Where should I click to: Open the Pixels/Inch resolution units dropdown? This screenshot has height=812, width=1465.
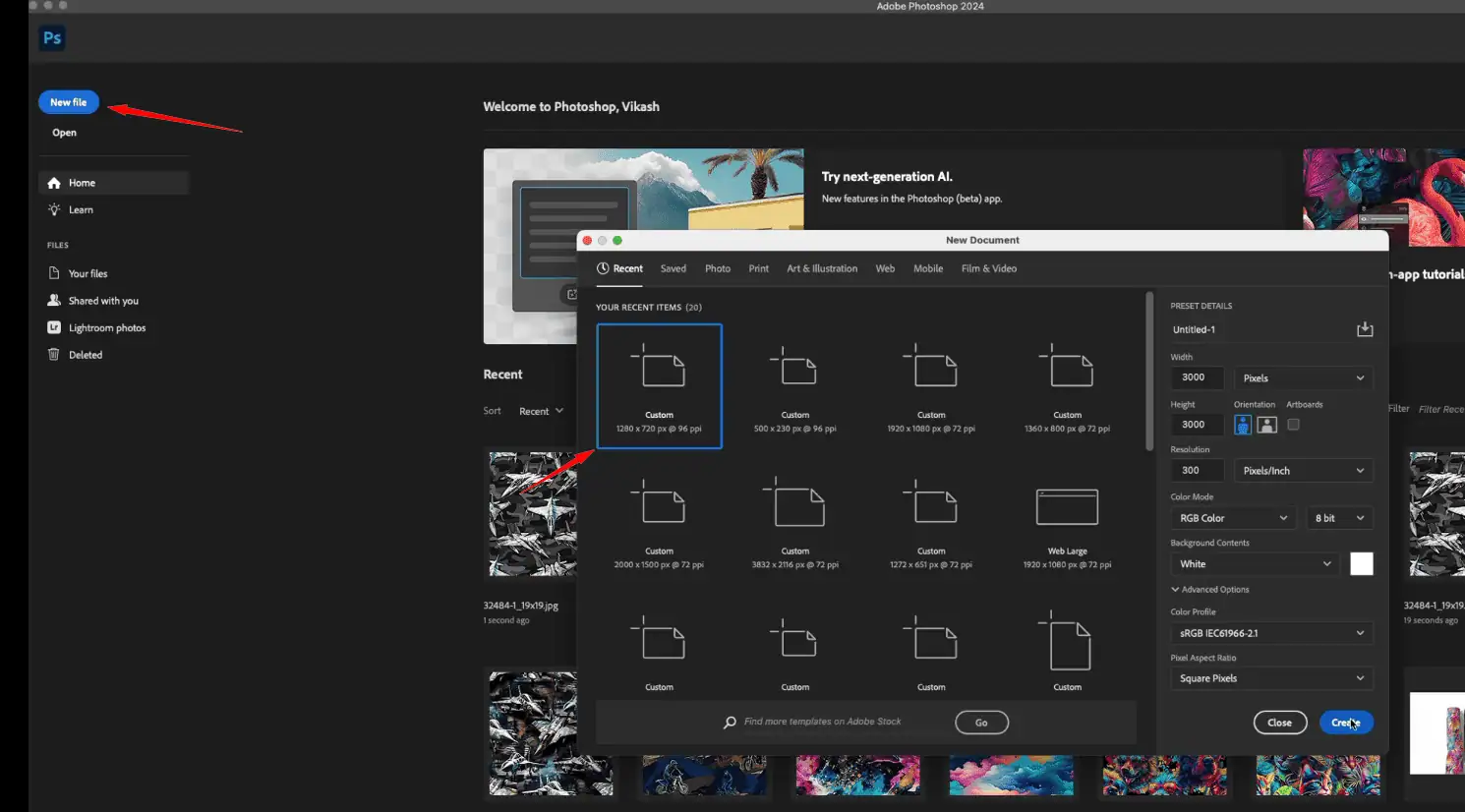coord(1302,471)
